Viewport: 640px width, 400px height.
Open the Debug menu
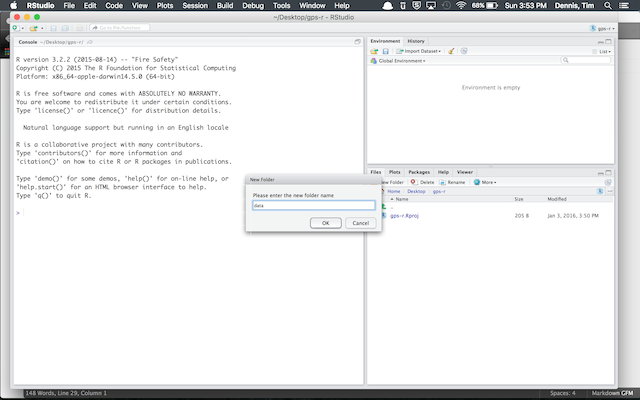pyautogui.click(x=253, y=5)
